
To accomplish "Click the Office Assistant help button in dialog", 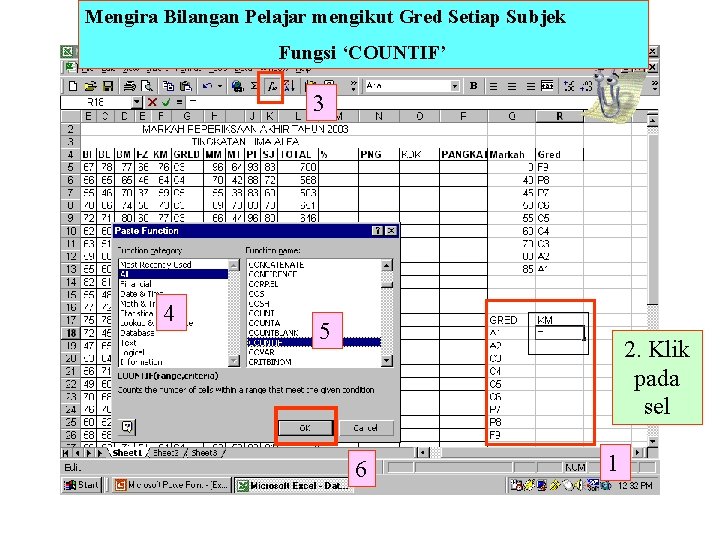I will point(127,427).
